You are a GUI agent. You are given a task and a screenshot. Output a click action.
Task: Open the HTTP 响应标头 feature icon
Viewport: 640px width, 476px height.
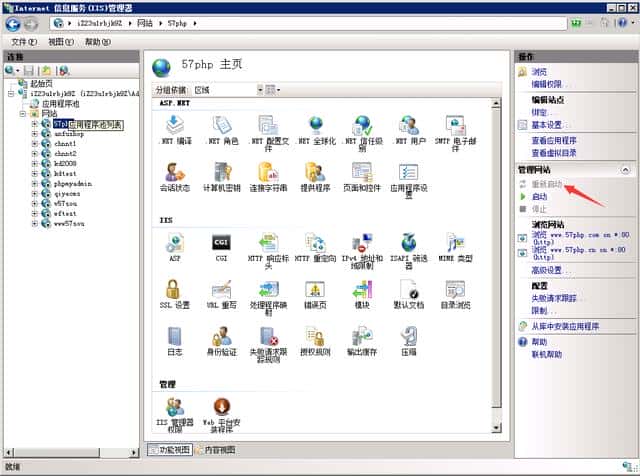tap(268, 242)
